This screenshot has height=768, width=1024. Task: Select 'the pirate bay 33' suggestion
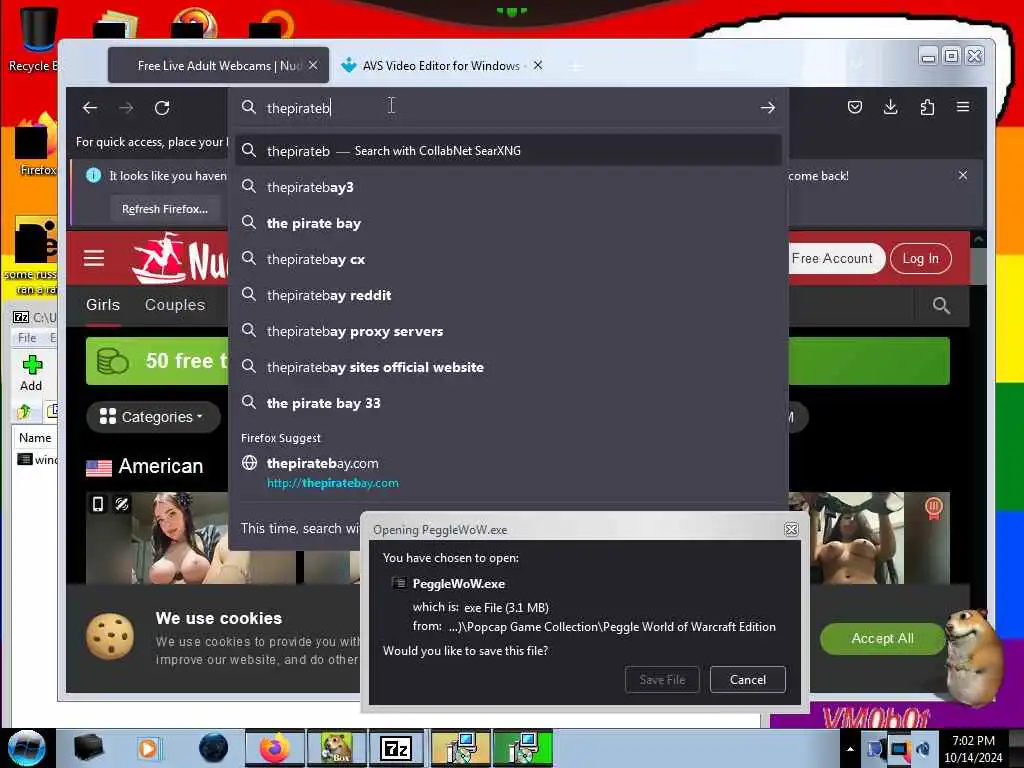[508, 403]
